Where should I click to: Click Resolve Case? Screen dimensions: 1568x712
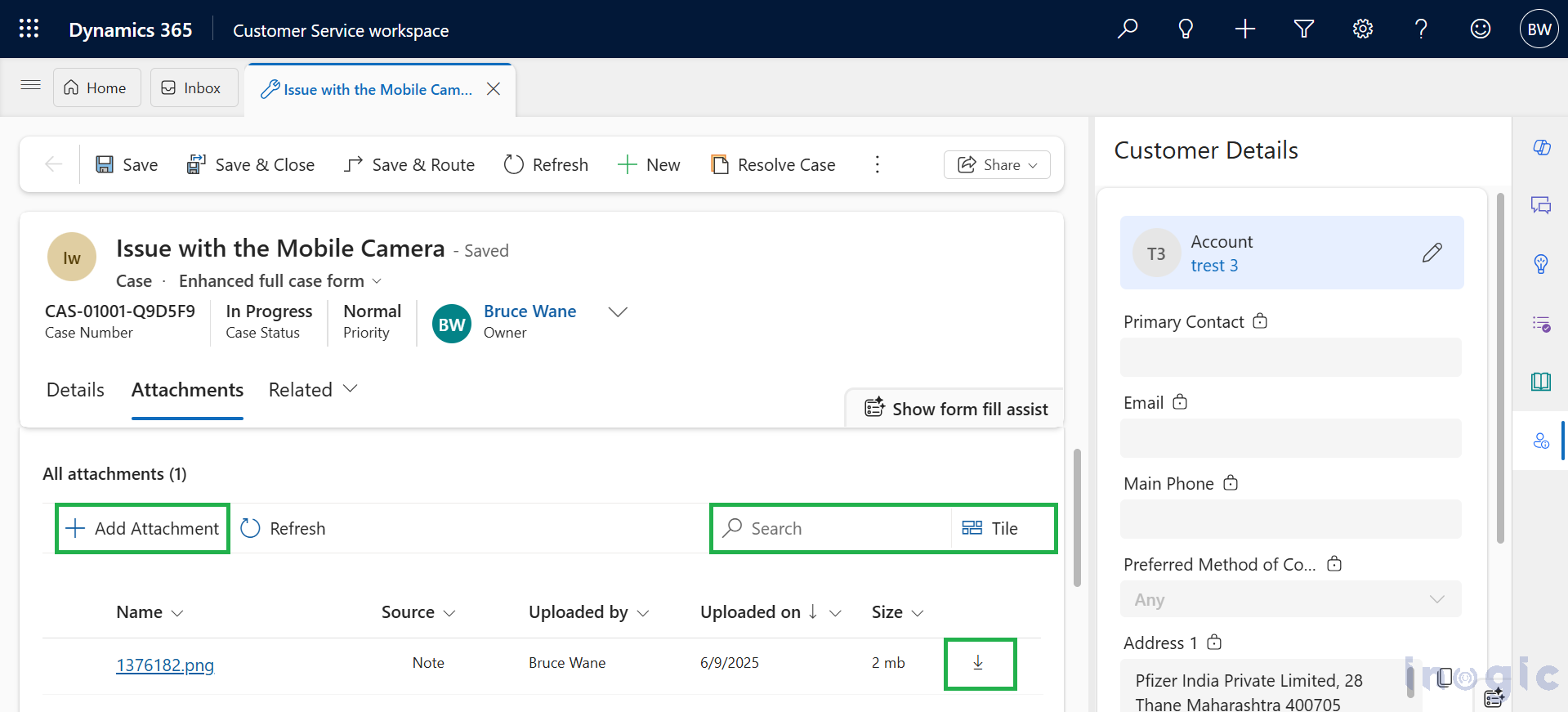pyautogui.click(x=773, y=164)
